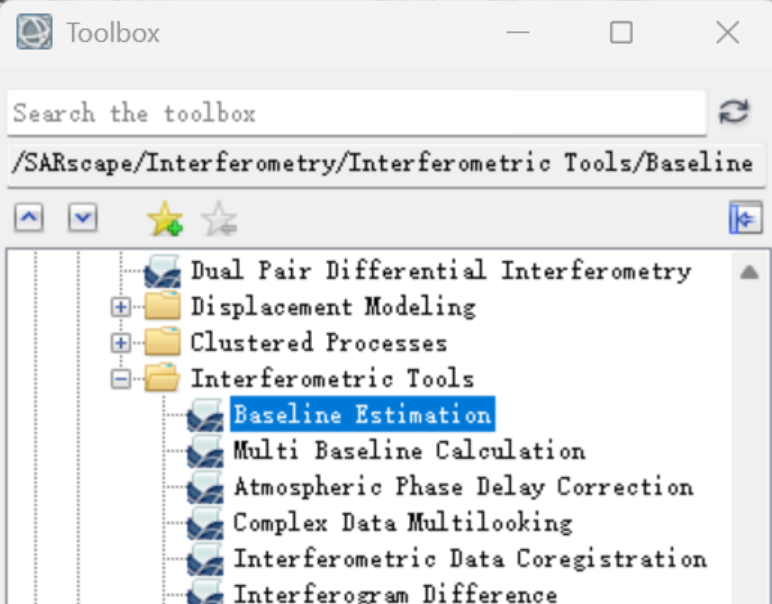The height and width of the screenshot is (604, 772).
Task: Add to favorites with the yellow star icon
Action: point(165,219)
